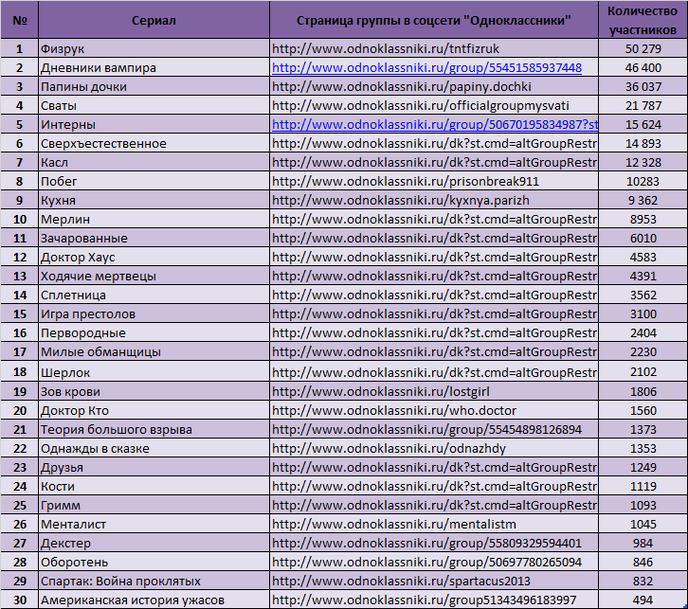
Task: Select the Менталист series cell
Action: (154, 524)
